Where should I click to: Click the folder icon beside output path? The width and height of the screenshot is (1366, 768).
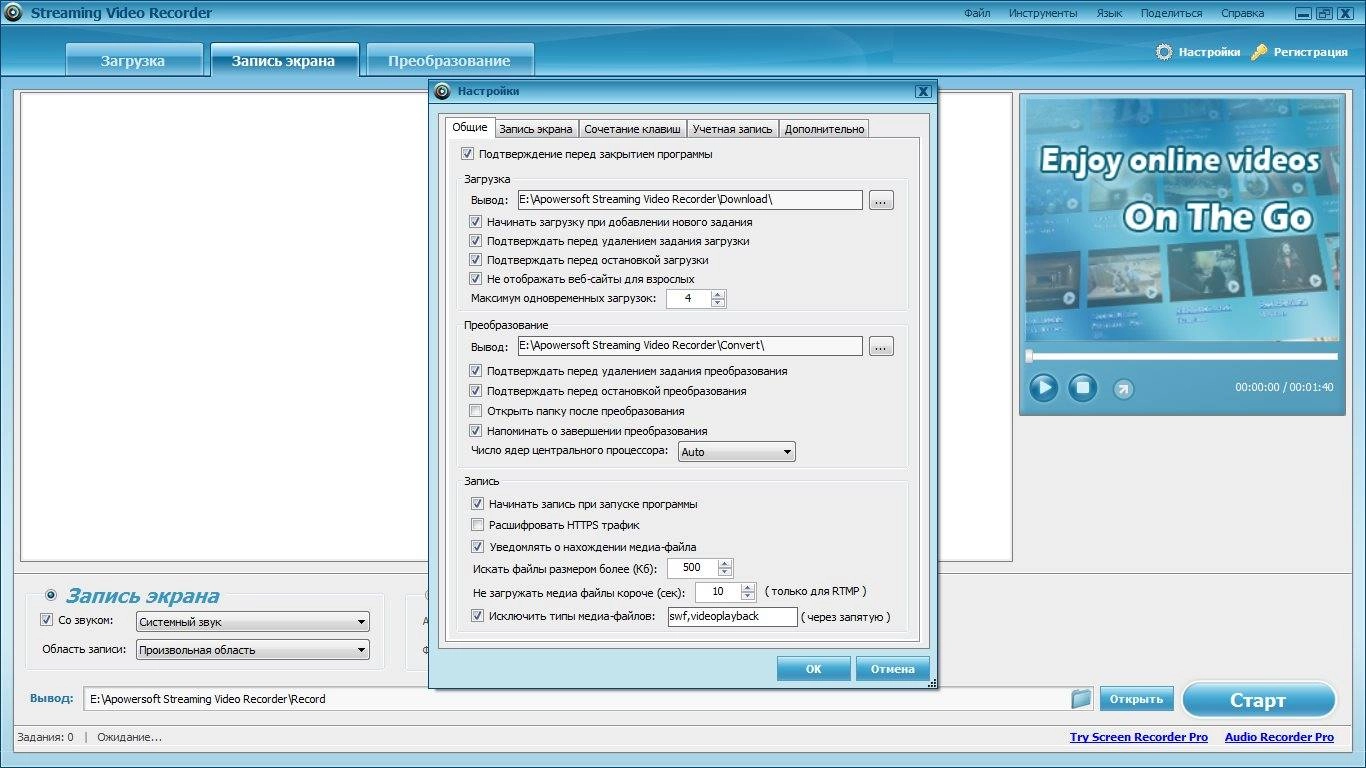tap(1081, 699)
